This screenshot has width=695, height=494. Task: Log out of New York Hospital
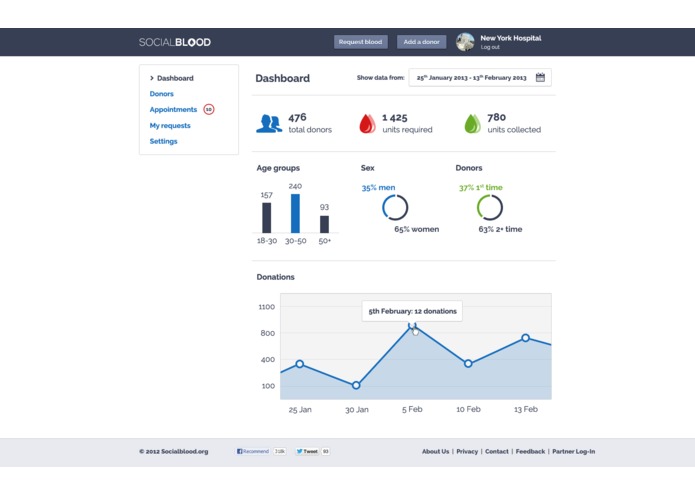490,47
